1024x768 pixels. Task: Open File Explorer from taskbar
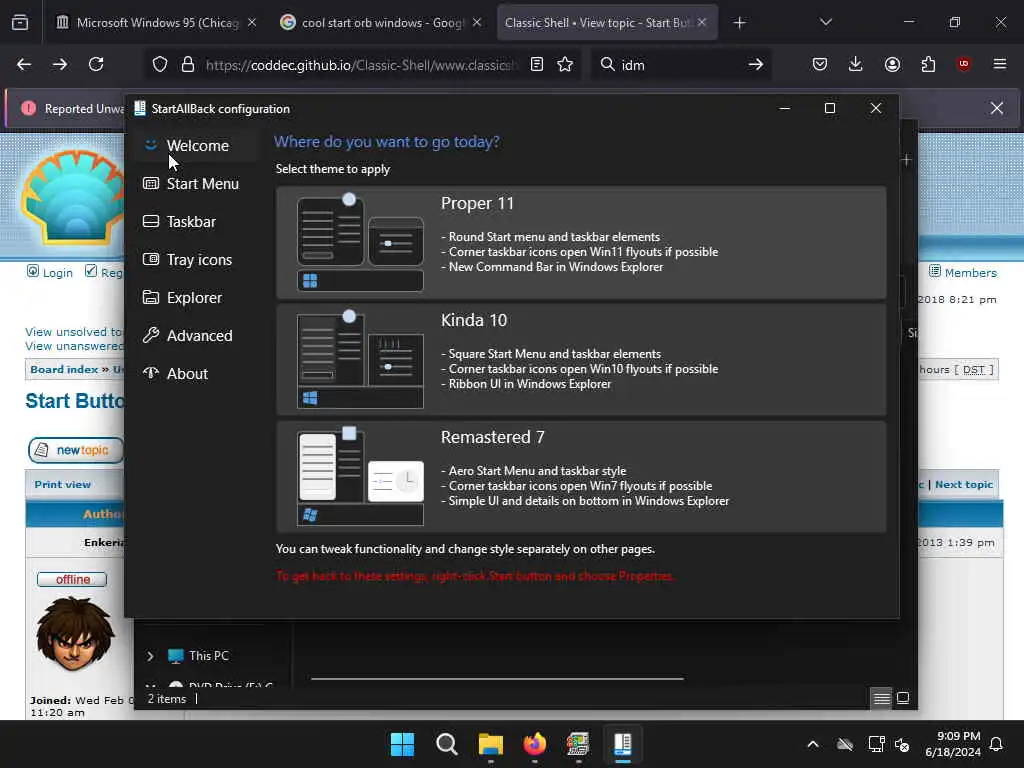point(490,744)
